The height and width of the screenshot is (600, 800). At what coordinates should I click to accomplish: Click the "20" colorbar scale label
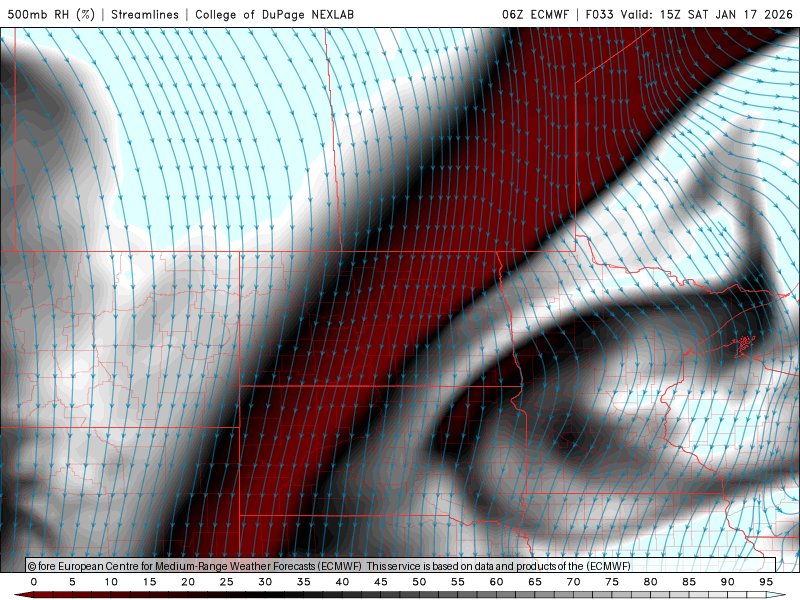click(x=188, y=582)
